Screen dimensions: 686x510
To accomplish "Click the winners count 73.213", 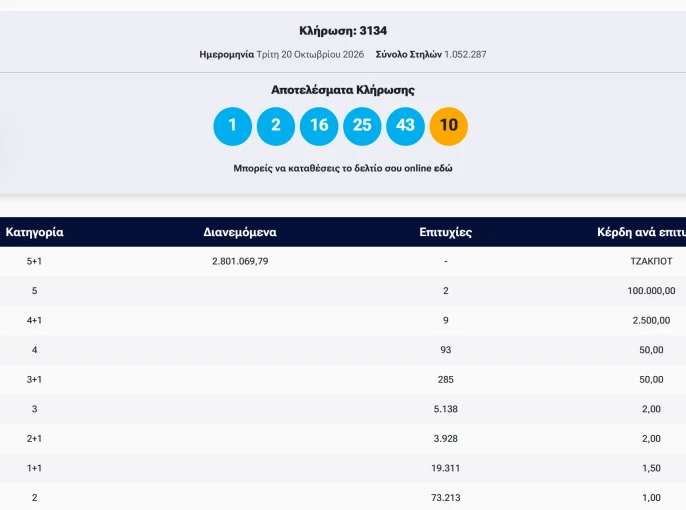I will coord(445,497).
